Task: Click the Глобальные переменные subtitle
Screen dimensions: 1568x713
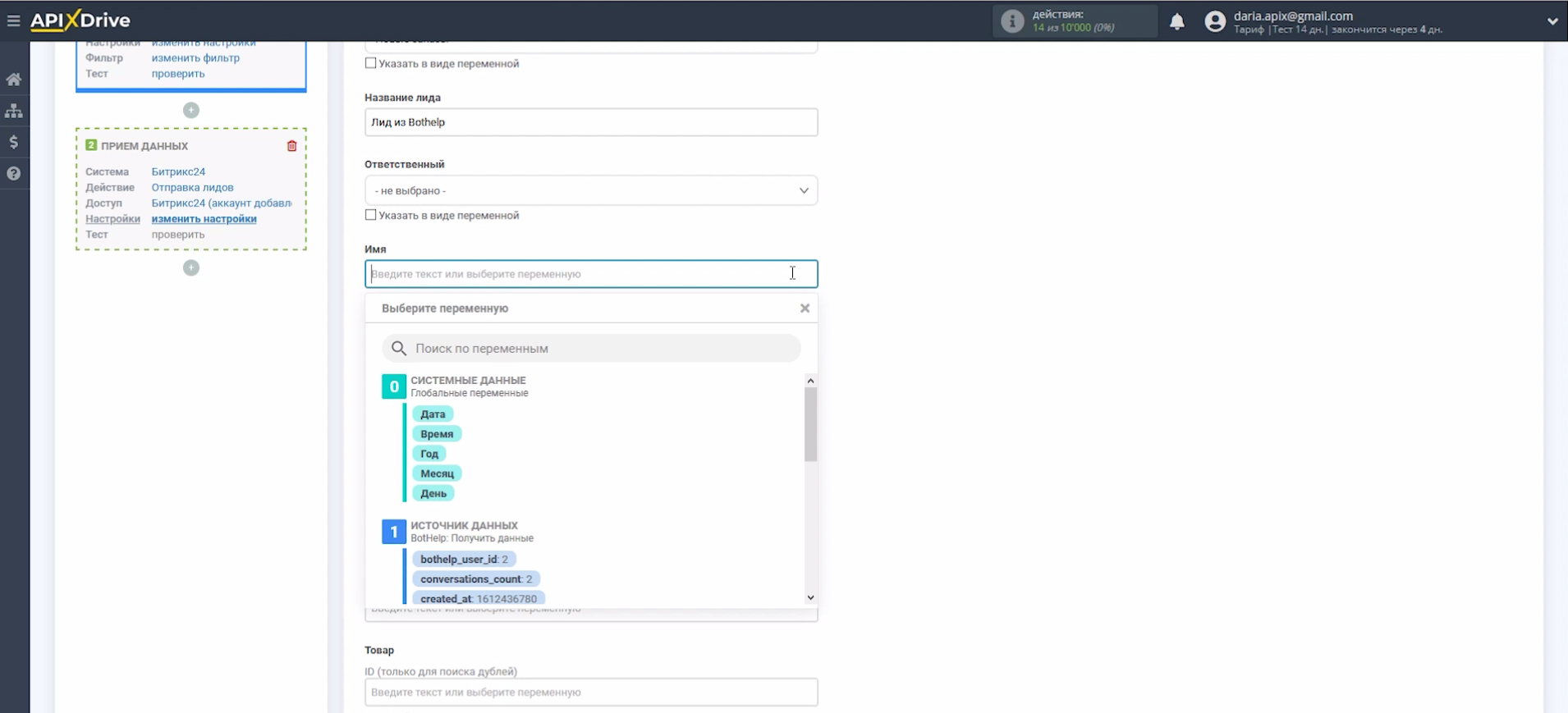Action: (x=470, y=393)
